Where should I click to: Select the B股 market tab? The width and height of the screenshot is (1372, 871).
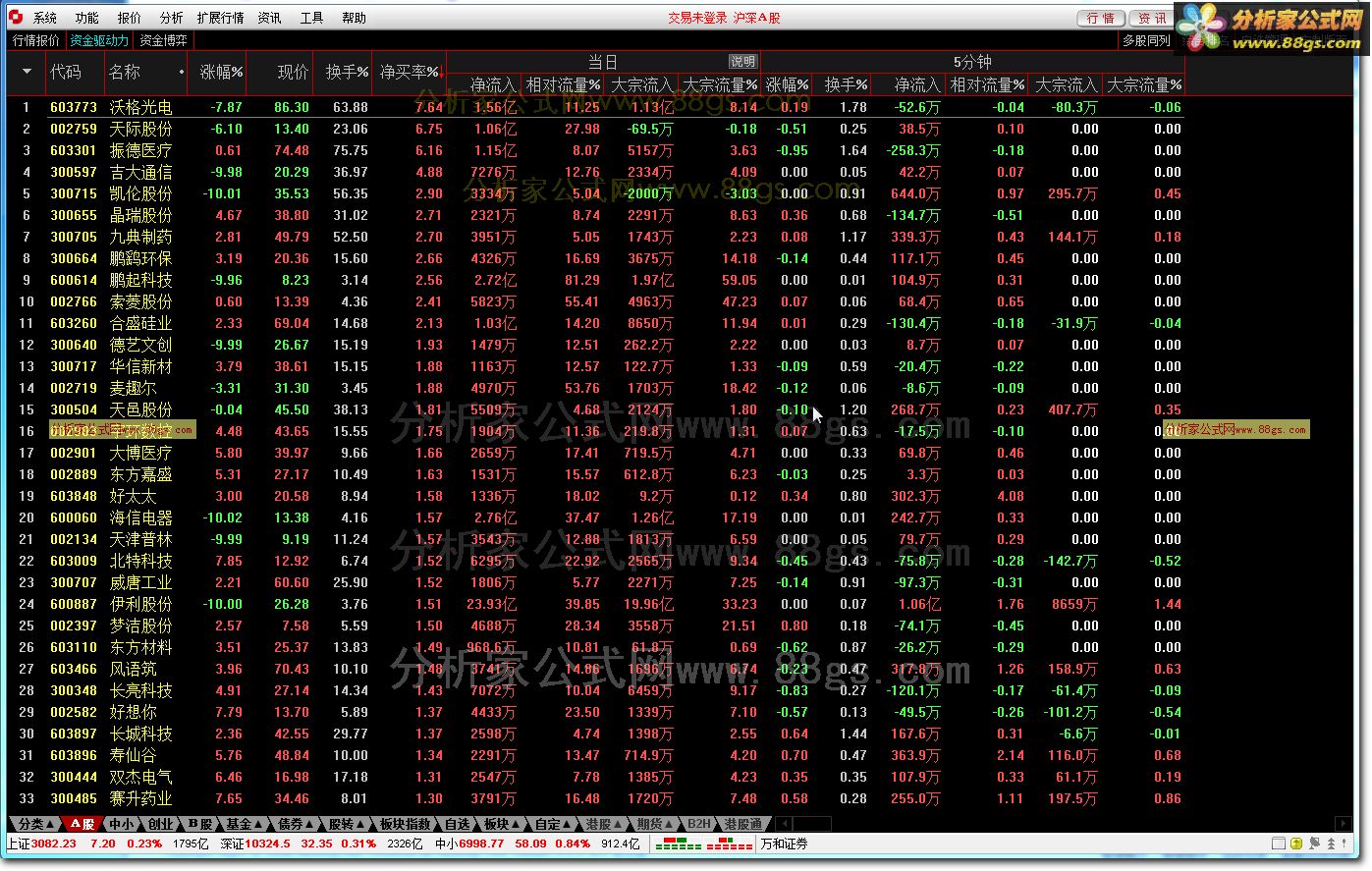click(x=200, y=824)
